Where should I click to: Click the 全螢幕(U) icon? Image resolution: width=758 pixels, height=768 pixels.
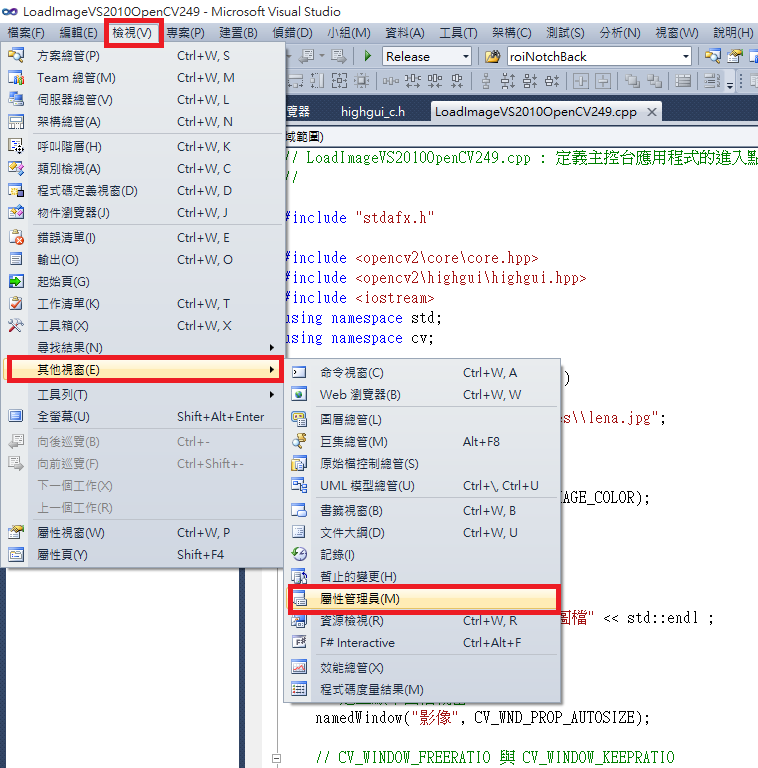tap(16, 417)
